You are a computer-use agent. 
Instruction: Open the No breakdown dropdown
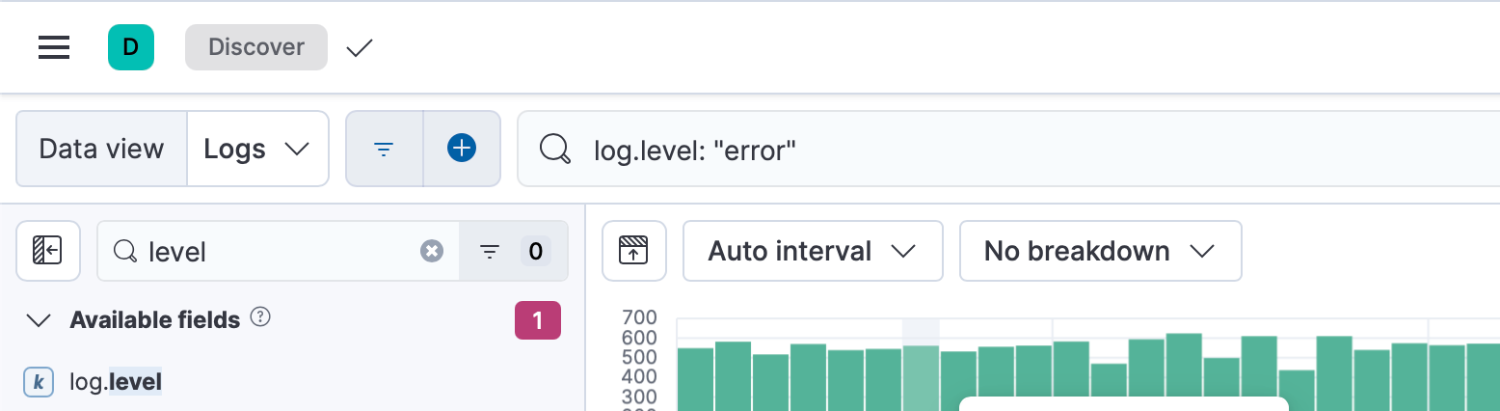pyautogui.click(x=1100, y=251)
